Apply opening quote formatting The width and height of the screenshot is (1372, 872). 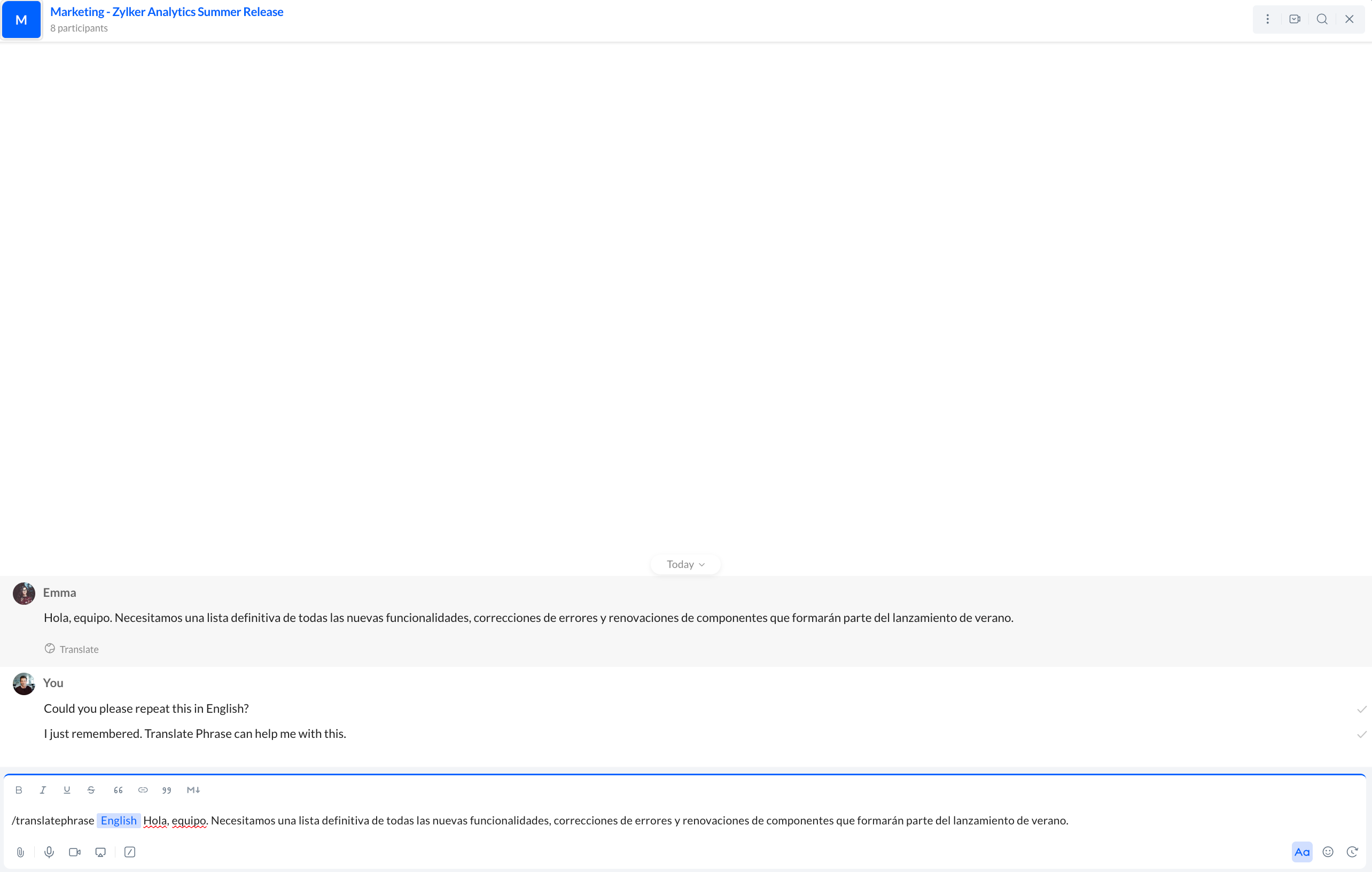click(118, 790)
